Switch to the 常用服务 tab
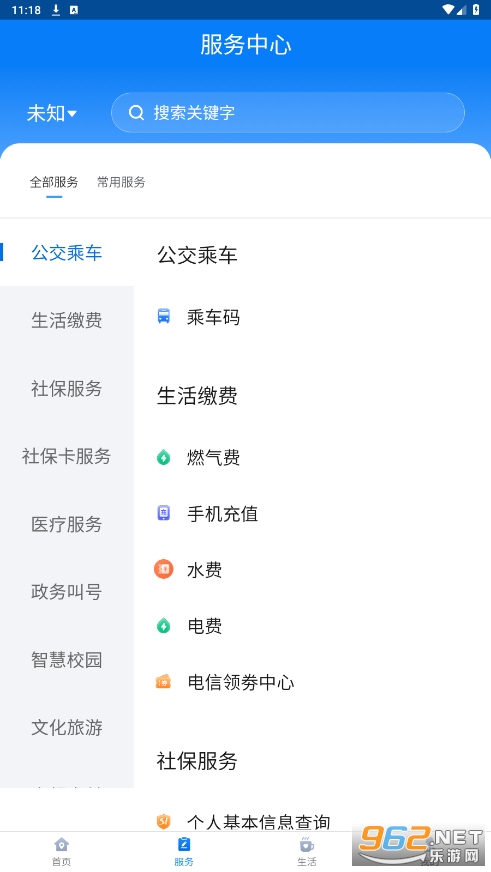 tap(121, 182)
